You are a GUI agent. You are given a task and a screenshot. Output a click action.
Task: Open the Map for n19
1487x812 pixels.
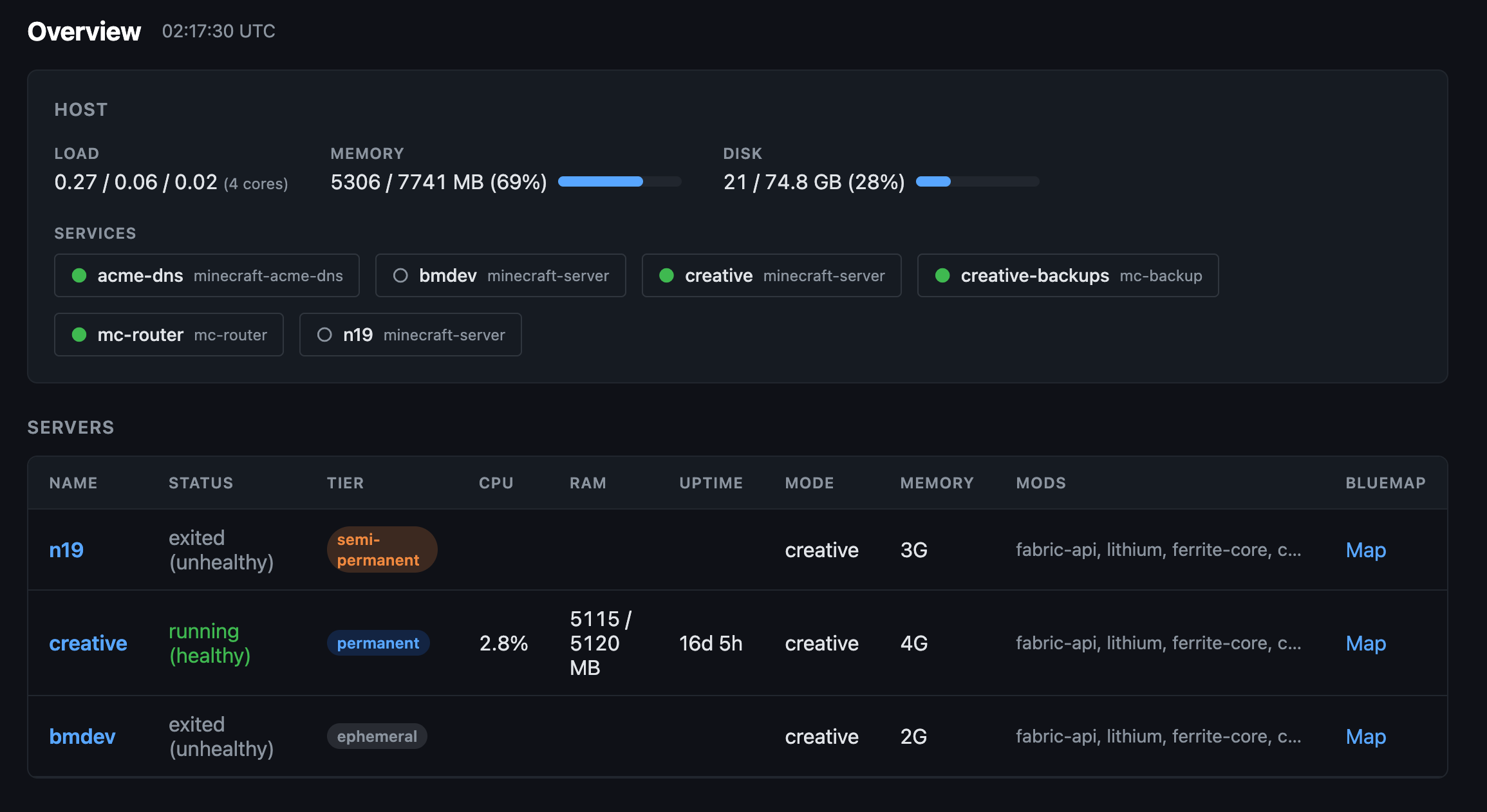1366,550
